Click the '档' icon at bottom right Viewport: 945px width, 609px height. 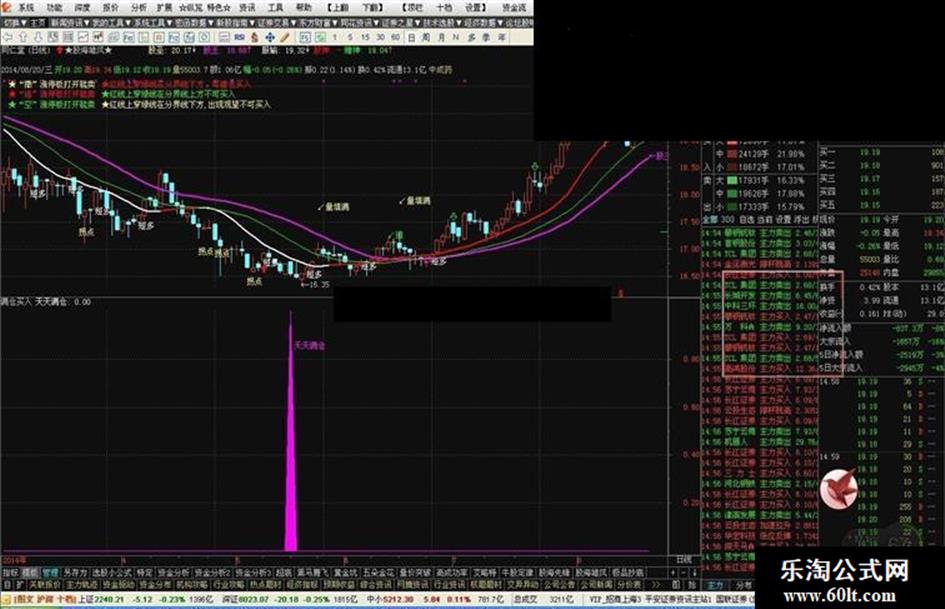pyautogui.click(x=691, y=585)
